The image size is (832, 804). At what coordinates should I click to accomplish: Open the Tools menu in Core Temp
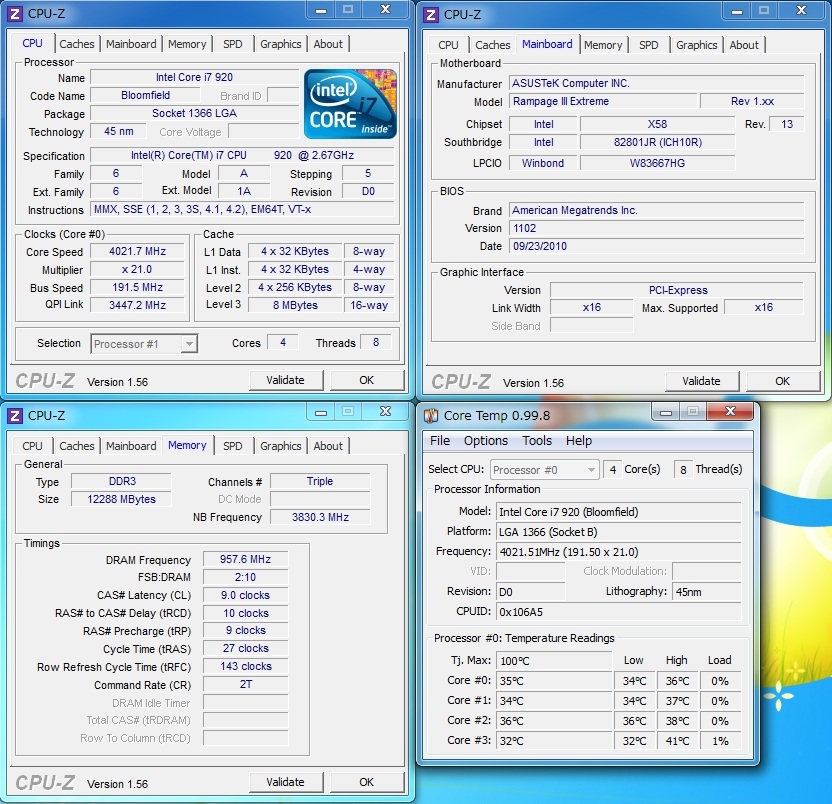(x=537, y=441)
